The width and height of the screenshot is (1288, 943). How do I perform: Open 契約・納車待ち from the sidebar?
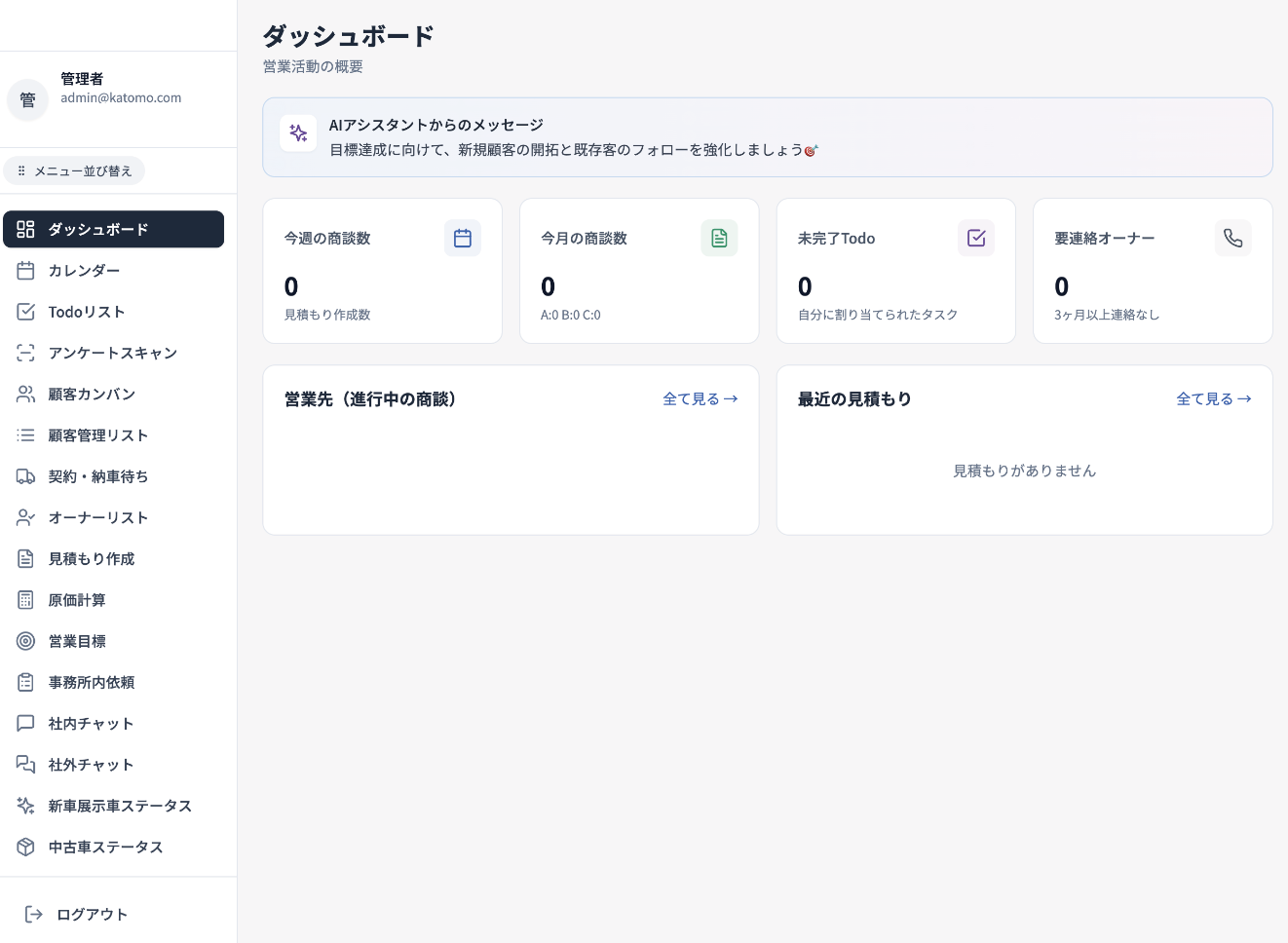(98, 476)
